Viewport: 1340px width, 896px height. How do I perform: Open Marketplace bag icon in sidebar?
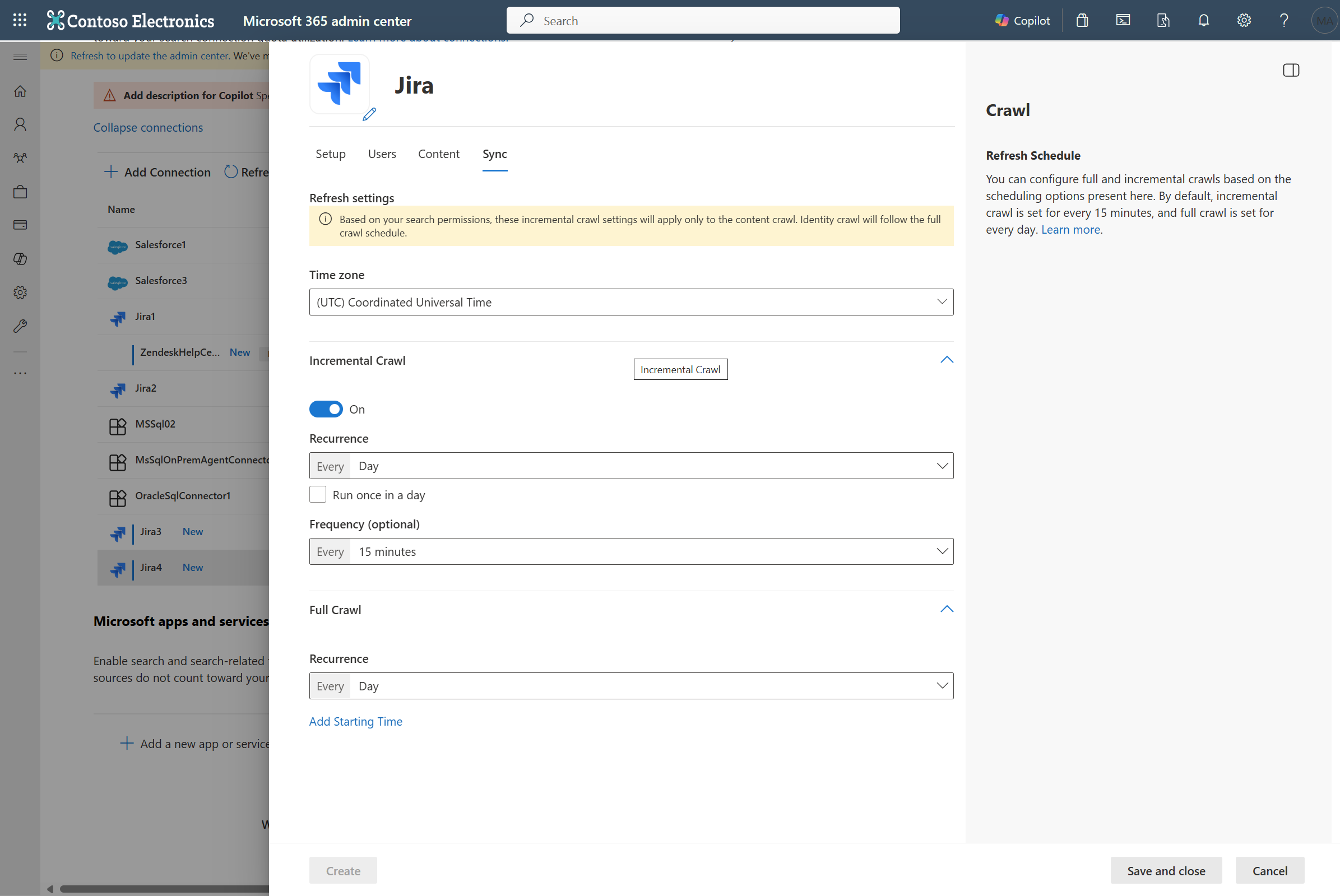tap(20, 192)
